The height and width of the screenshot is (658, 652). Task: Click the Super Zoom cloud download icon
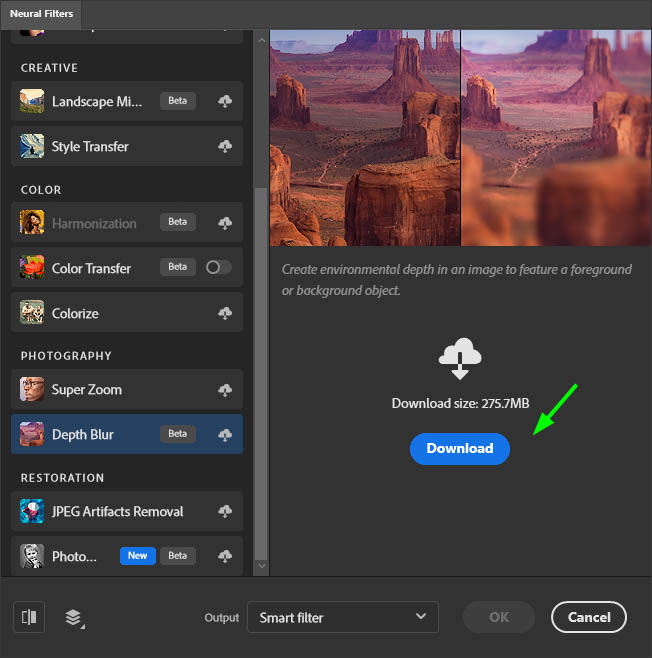point(225,390)
